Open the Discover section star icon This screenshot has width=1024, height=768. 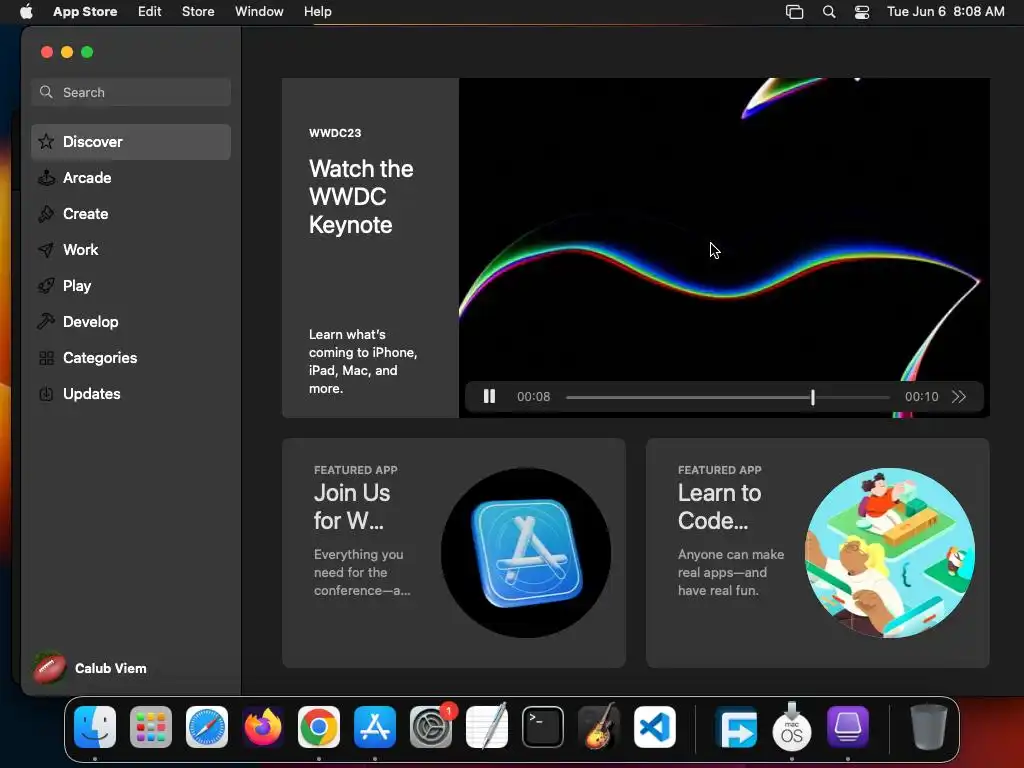tap(46, 142)
